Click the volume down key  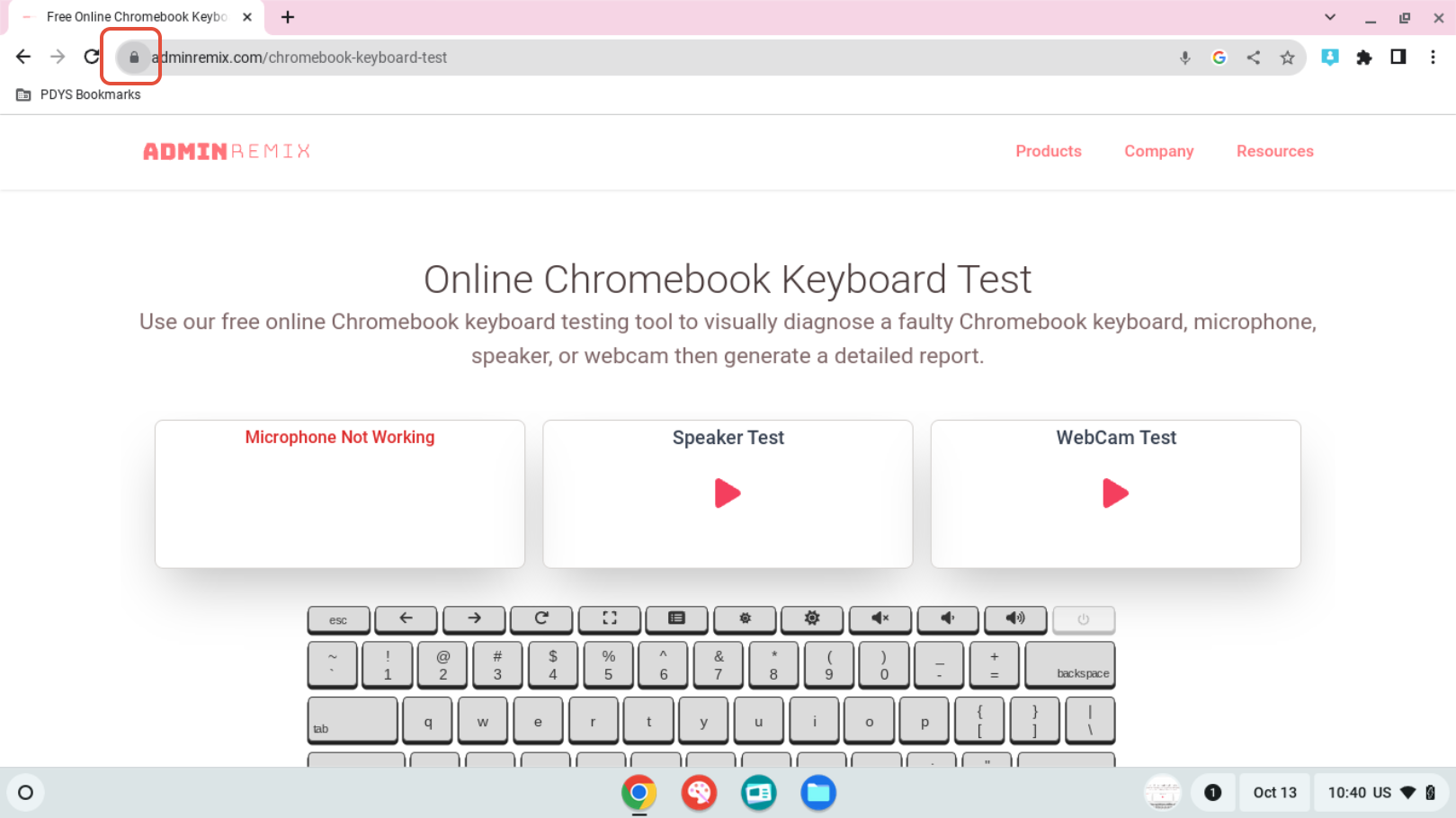point(948,619)
